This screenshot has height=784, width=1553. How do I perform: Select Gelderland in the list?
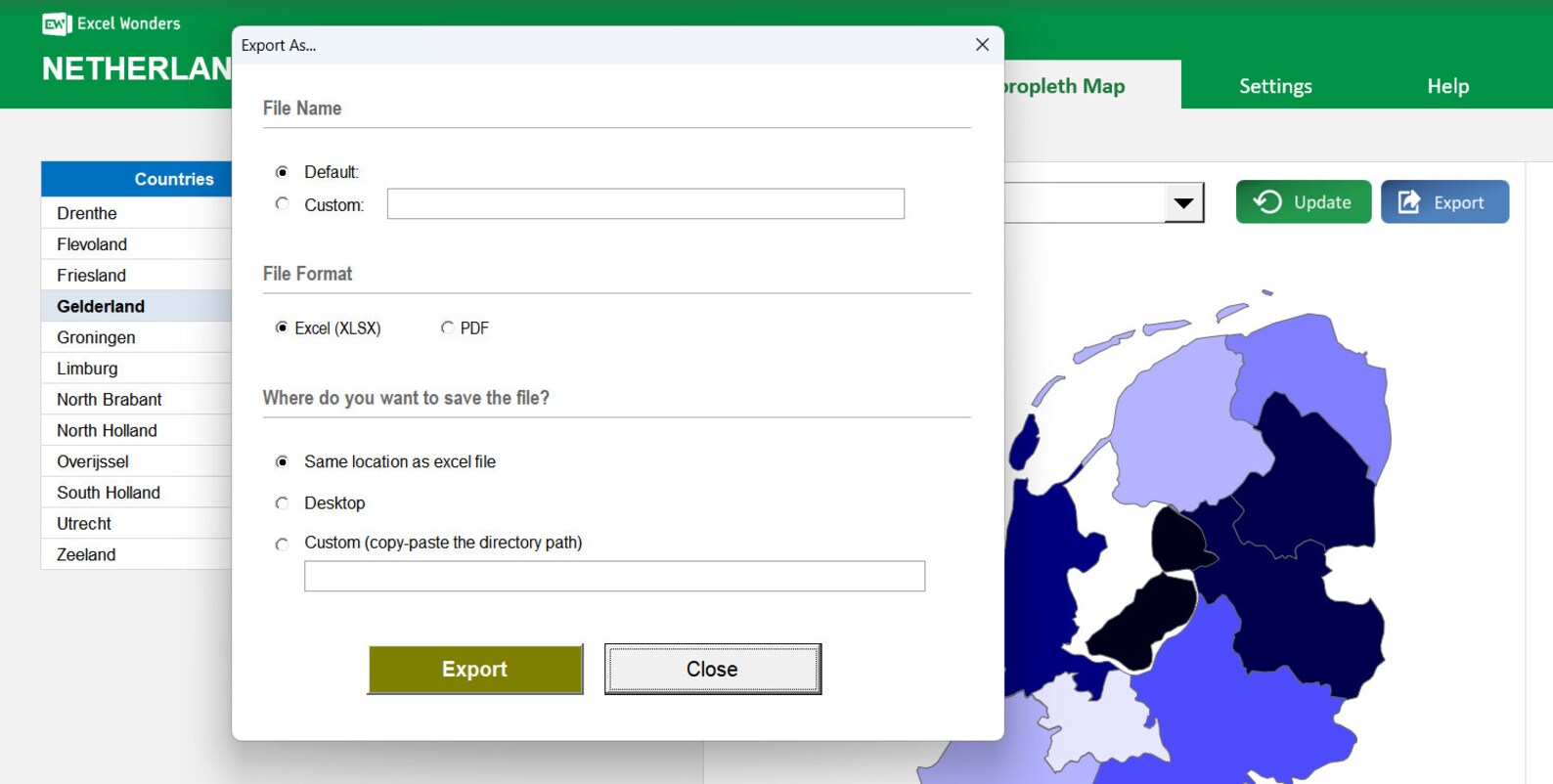137,306
